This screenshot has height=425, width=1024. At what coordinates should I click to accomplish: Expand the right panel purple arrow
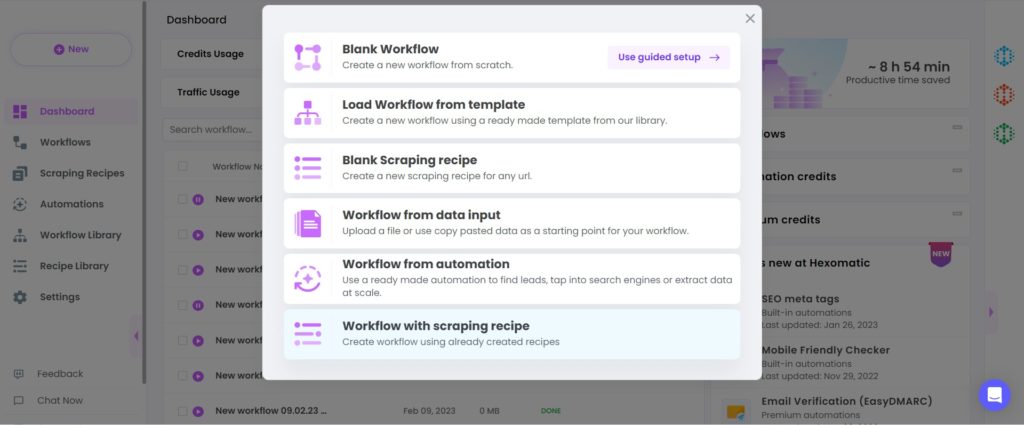(x=991, y=312)
